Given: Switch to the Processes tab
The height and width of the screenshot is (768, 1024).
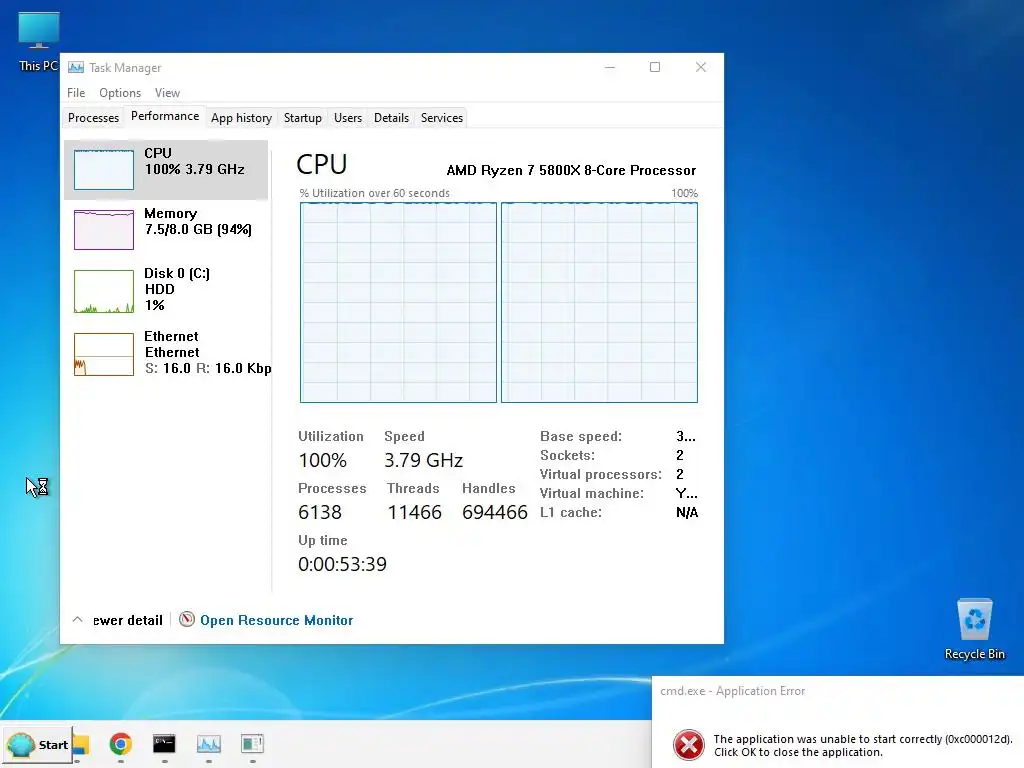Looking at the screenshot, I should (x=93, y=118).
